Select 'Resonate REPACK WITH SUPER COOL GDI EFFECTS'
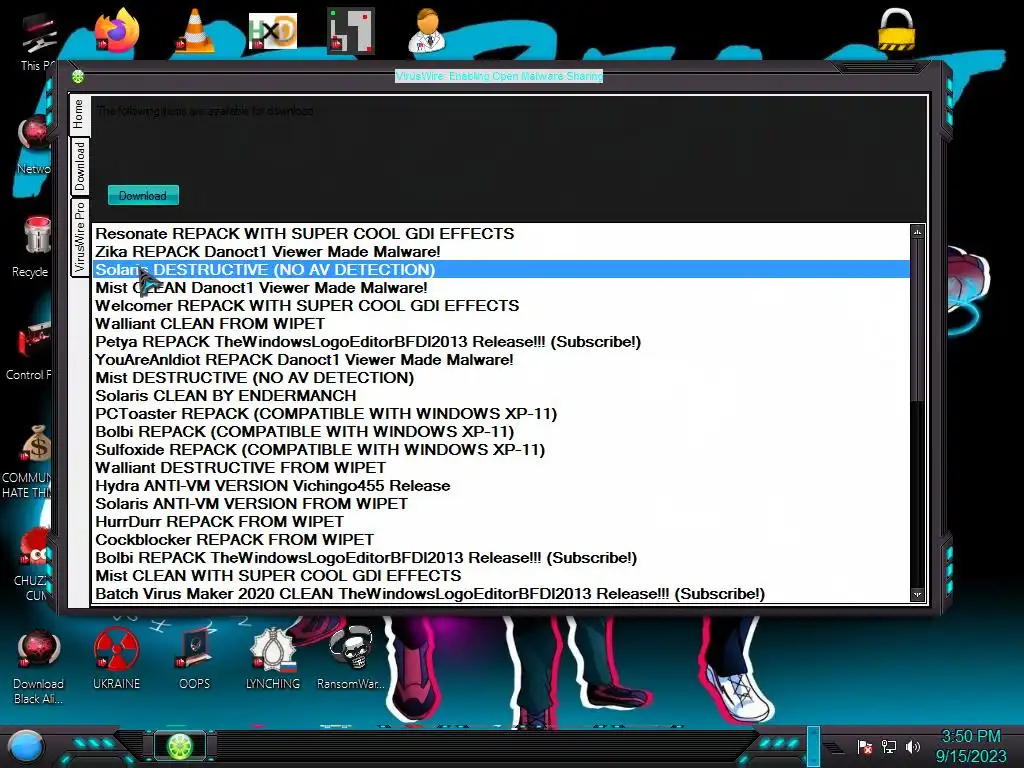 point(501,234)
